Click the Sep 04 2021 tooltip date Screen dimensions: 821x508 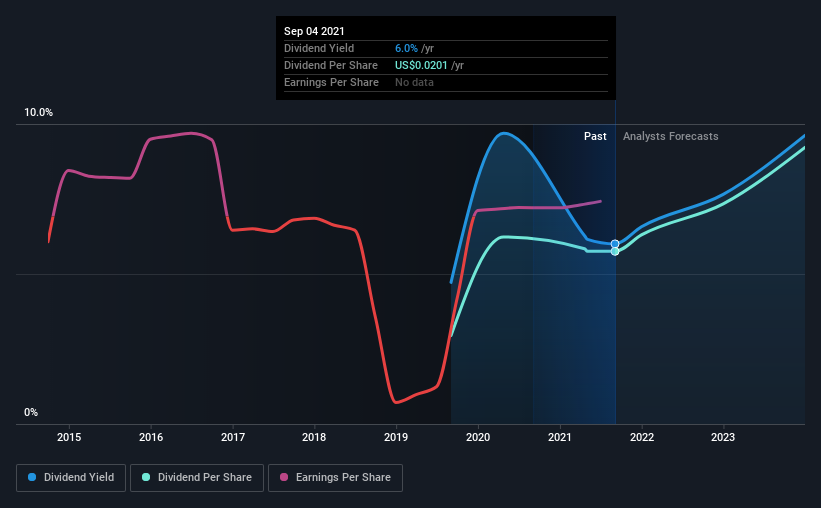(314, 31)
